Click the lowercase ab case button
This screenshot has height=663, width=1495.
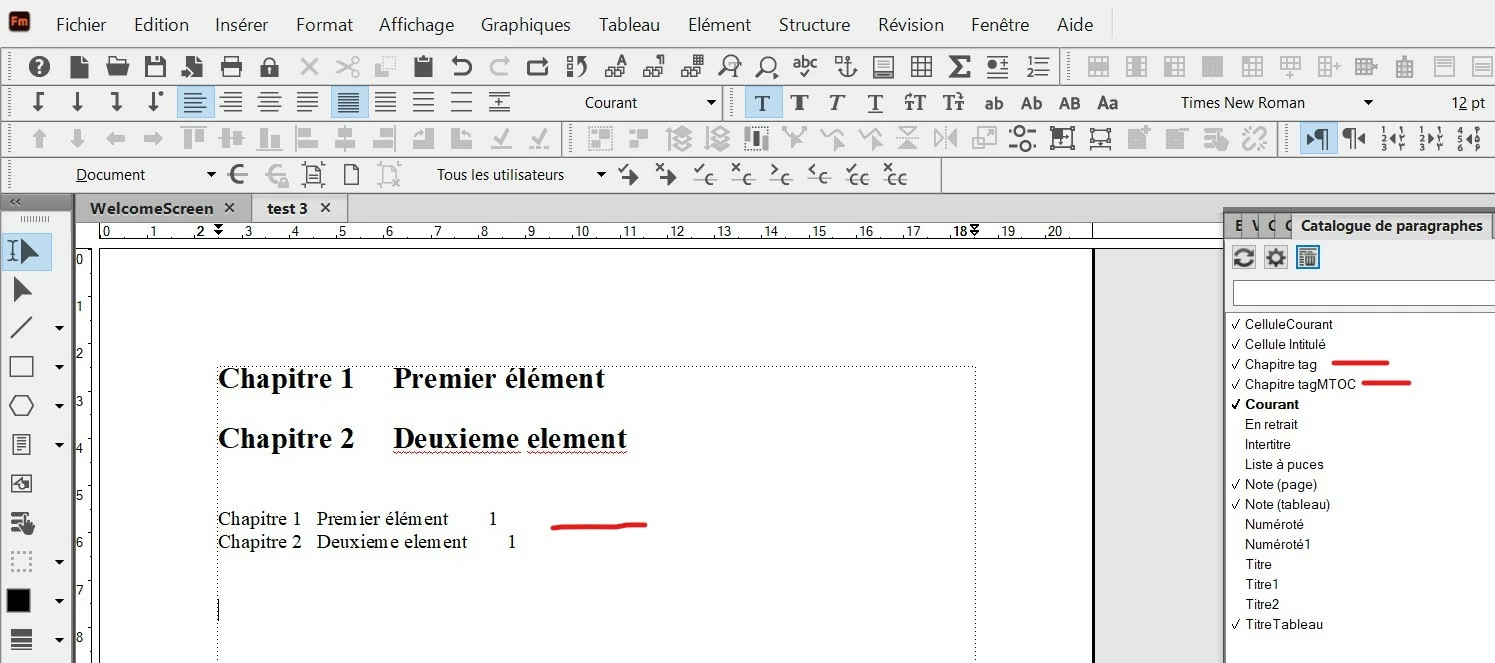[993, 102]
